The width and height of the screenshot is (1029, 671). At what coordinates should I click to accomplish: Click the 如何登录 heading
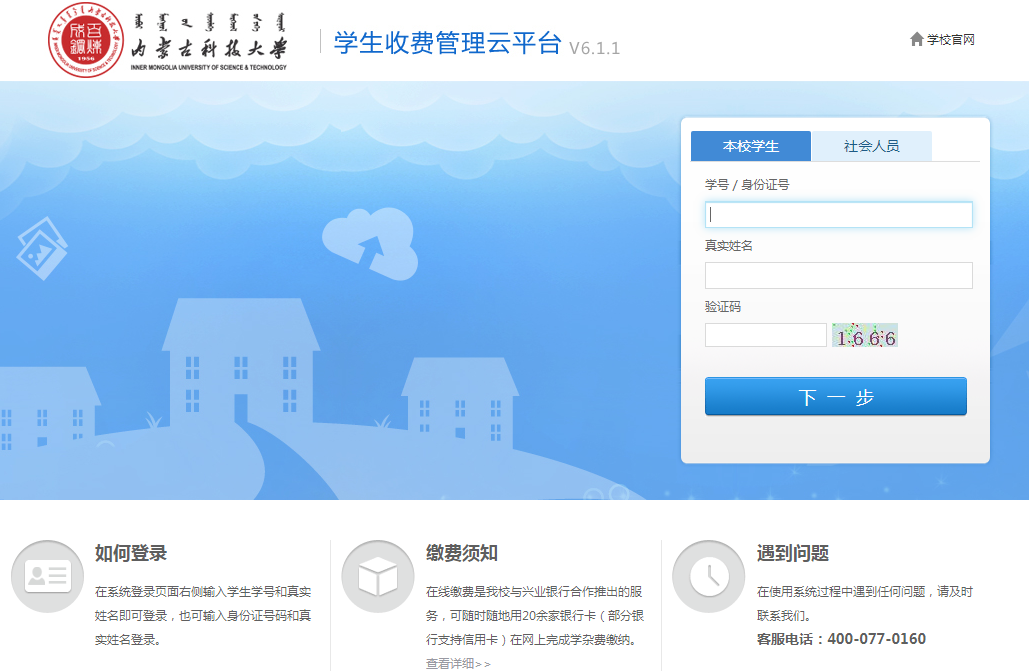coord(131,553)
